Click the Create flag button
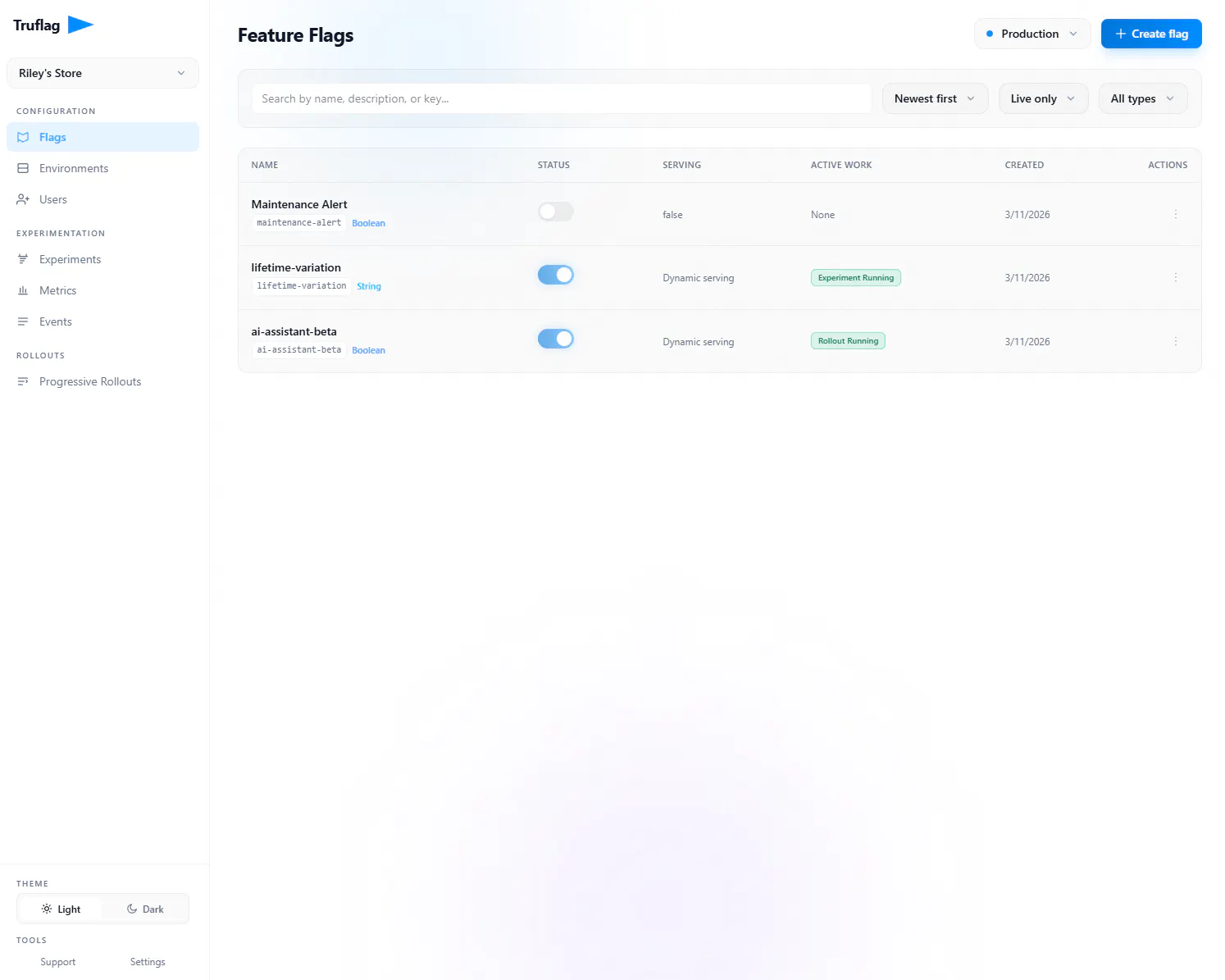1225x980 pixels. 1151,34
